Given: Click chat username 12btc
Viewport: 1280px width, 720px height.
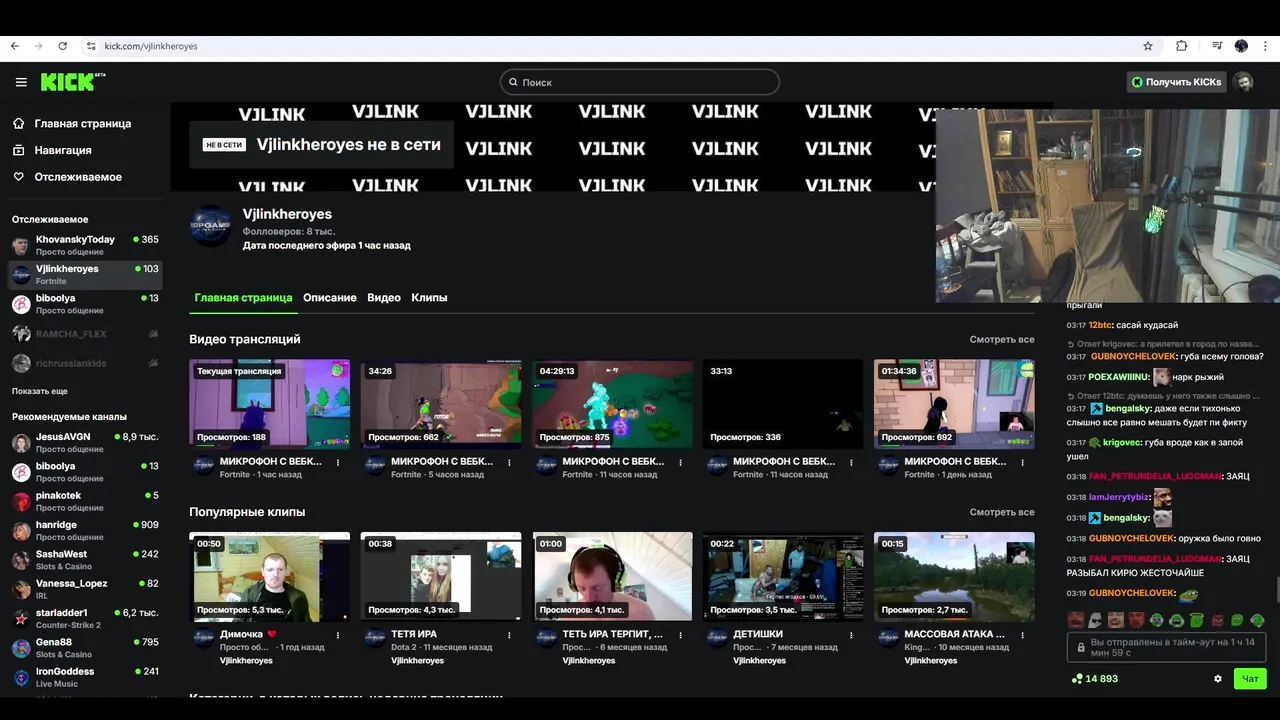Looking at the screenshot, I should click(x=1100, y=325).
